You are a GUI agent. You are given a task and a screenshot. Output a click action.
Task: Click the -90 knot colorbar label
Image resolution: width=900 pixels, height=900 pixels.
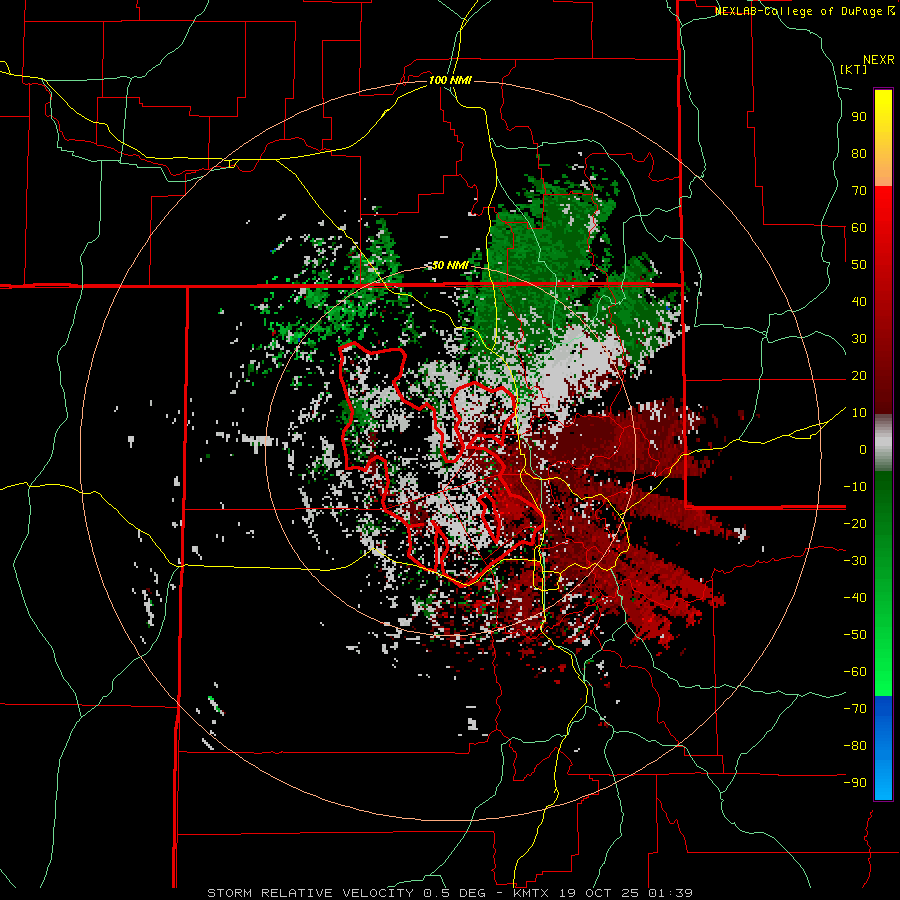pos(855,783)
